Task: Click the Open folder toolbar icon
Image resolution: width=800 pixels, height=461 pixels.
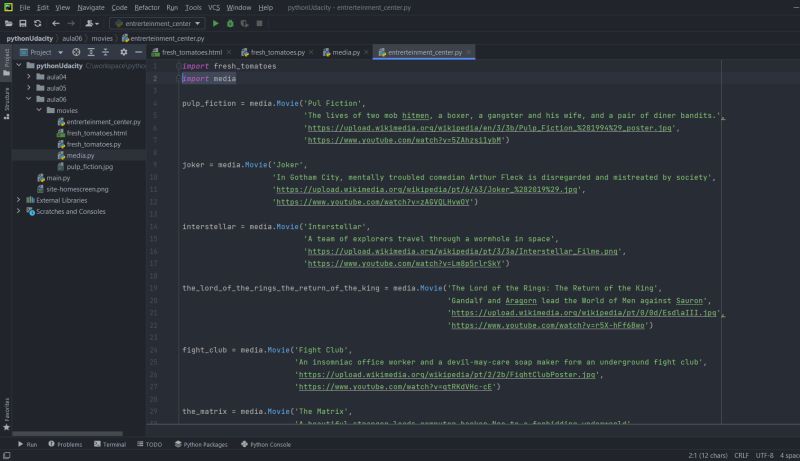Action: click(8, 23)
